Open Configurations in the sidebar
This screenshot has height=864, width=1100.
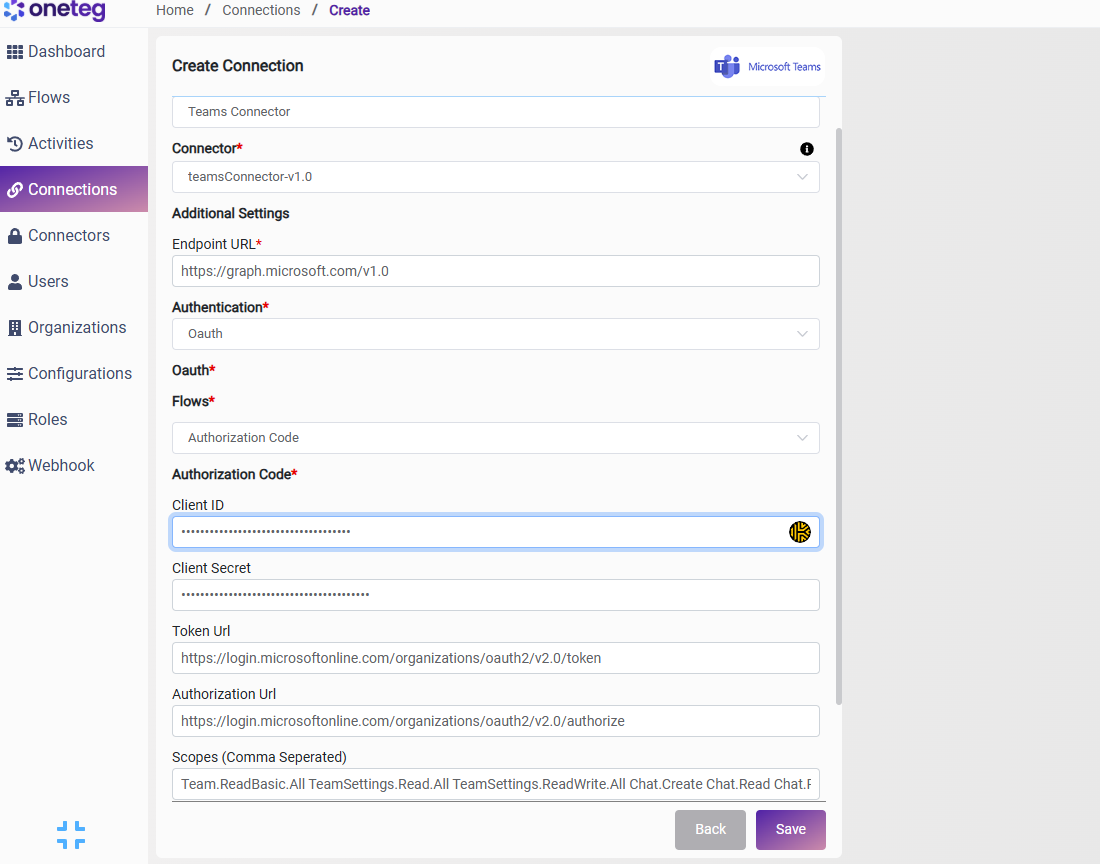click(74, 374)
